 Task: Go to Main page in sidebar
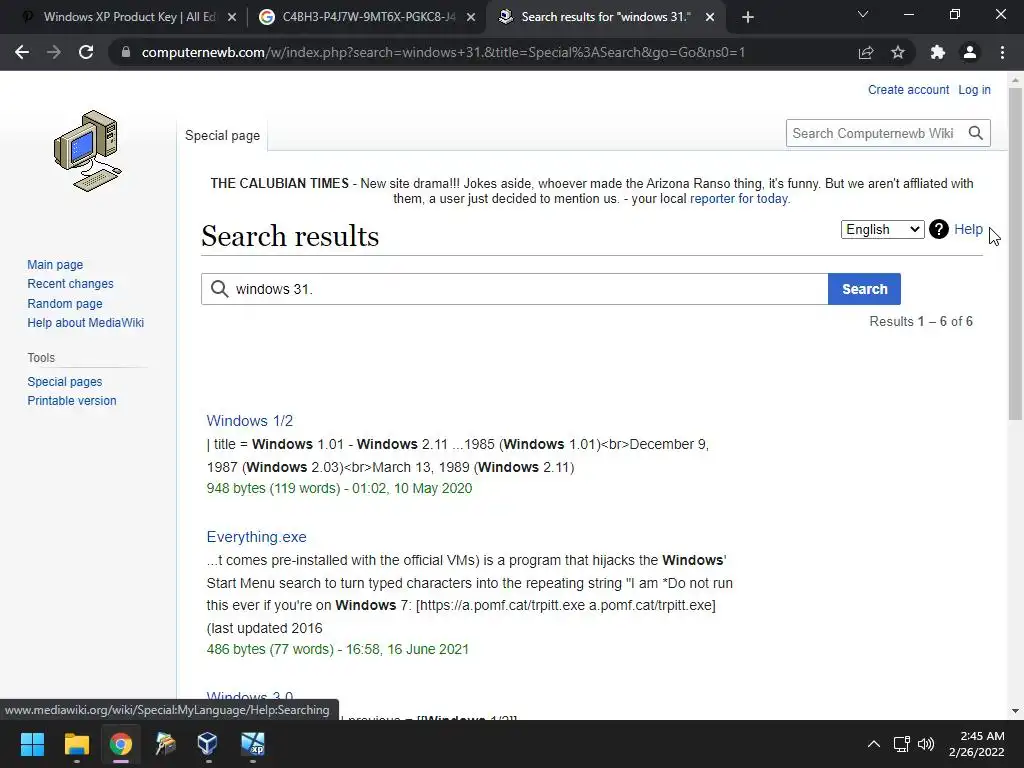click(x=55, y=264)
